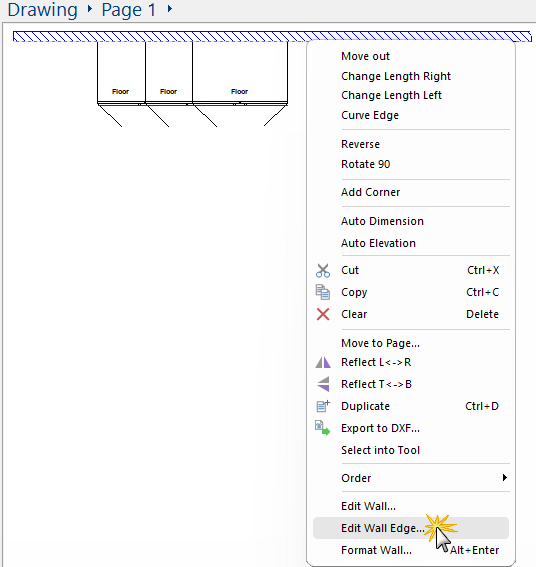The height and width of the screenshot is (567, 536).
Task: Click the Reflect T<->B flip icon
Action: (x=323, y=384)
